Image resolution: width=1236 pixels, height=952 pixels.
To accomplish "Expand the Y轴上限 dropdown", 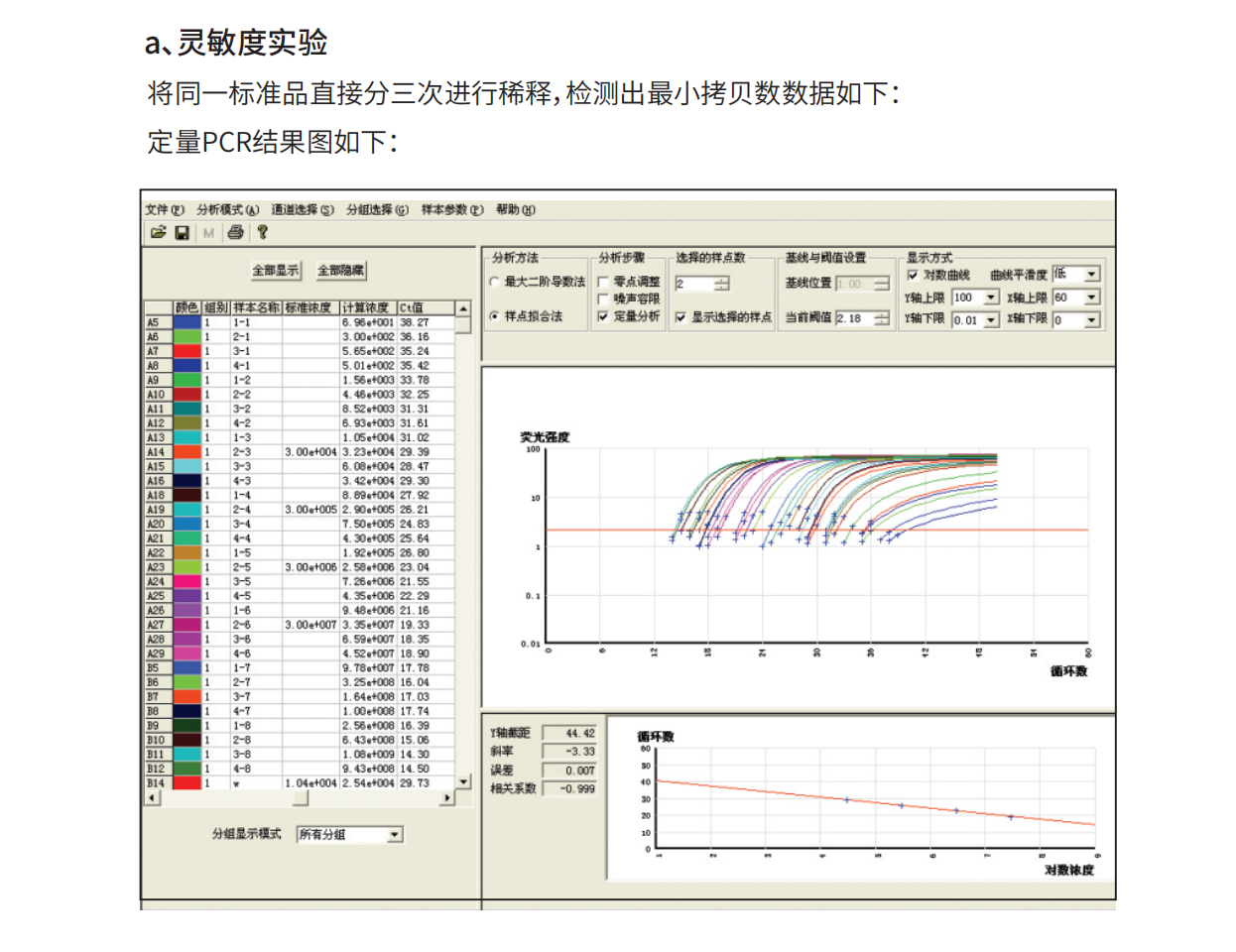I will tap(990, 297).
